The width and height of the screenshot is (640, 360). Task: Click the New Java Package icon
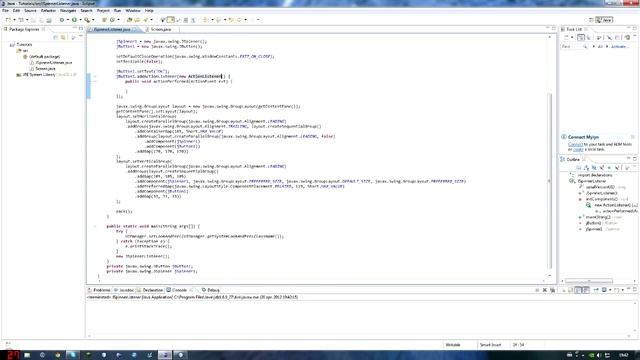point(104,20)
